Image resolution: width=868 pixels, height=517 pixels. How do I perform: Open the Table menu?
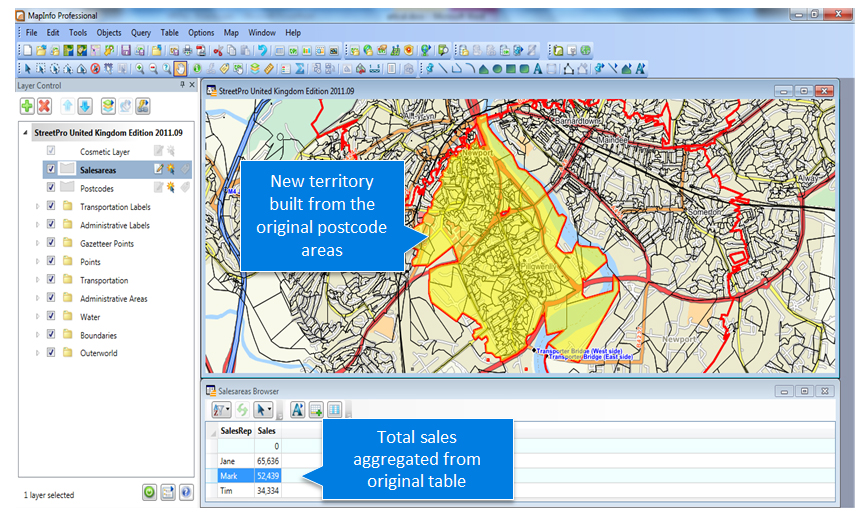coord(169,33)
